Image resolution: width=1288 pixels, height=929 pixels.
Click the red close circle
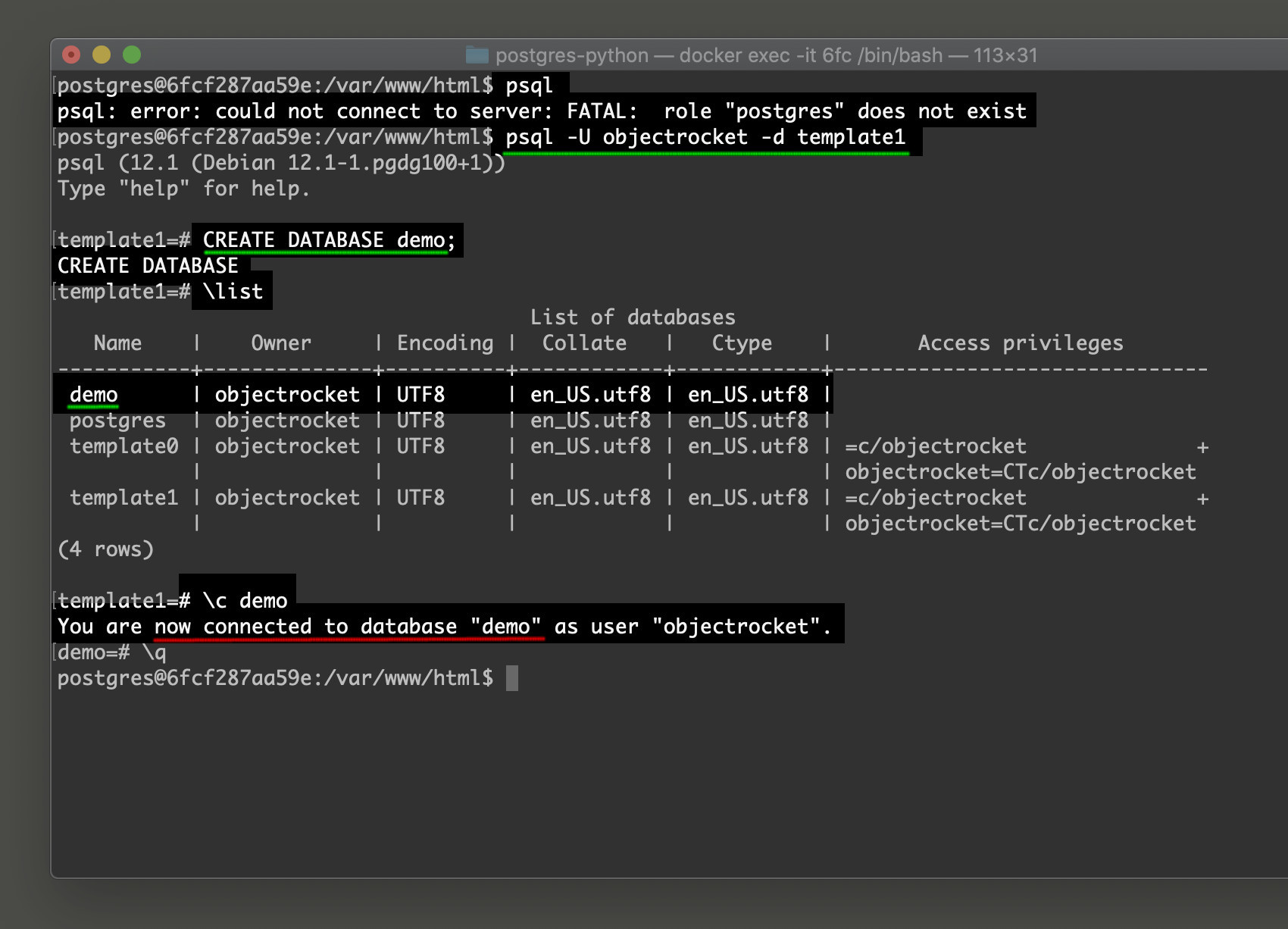[x=71, y=55]
